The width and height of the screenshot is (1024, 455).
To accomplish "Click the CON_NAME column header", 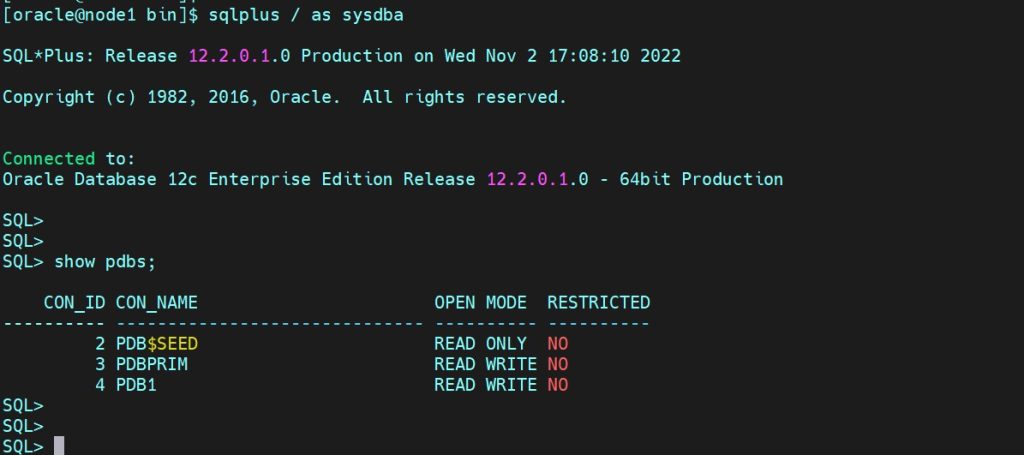I will pos(157,302).
